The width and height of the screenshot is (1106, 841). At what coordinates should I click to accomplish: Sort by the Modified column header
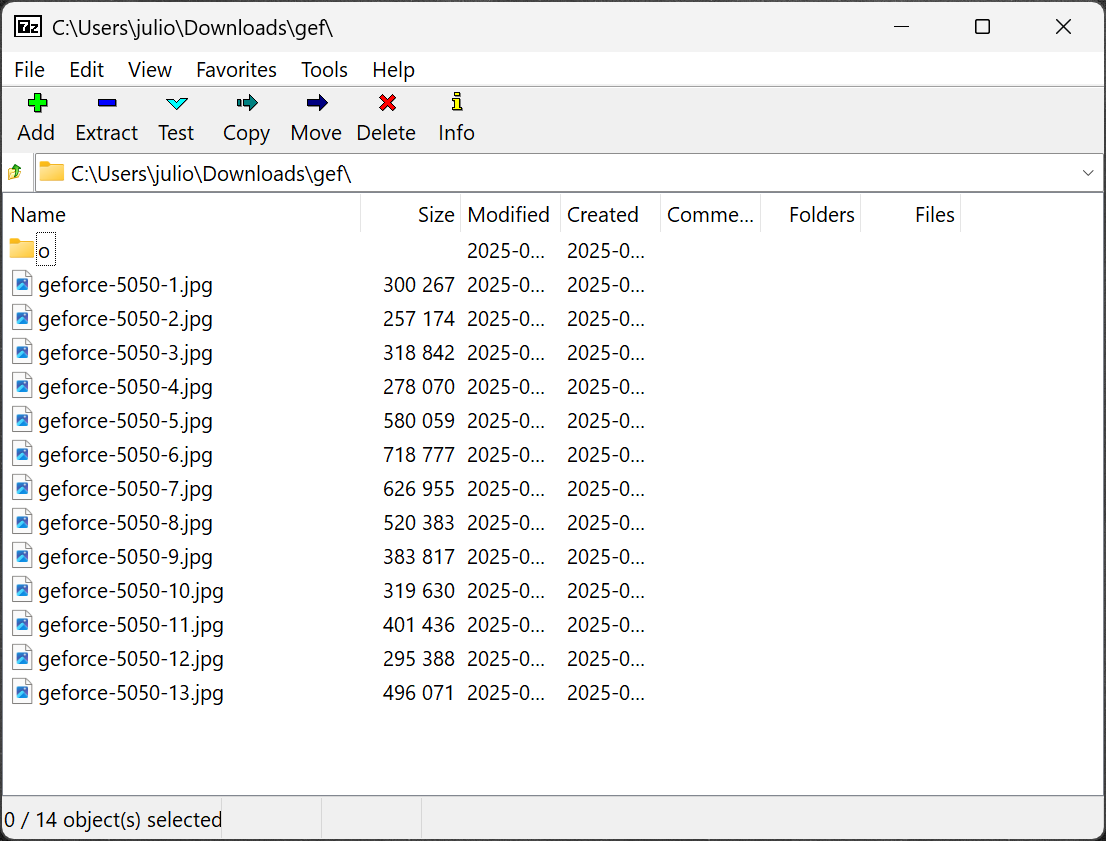pos(511,214)
